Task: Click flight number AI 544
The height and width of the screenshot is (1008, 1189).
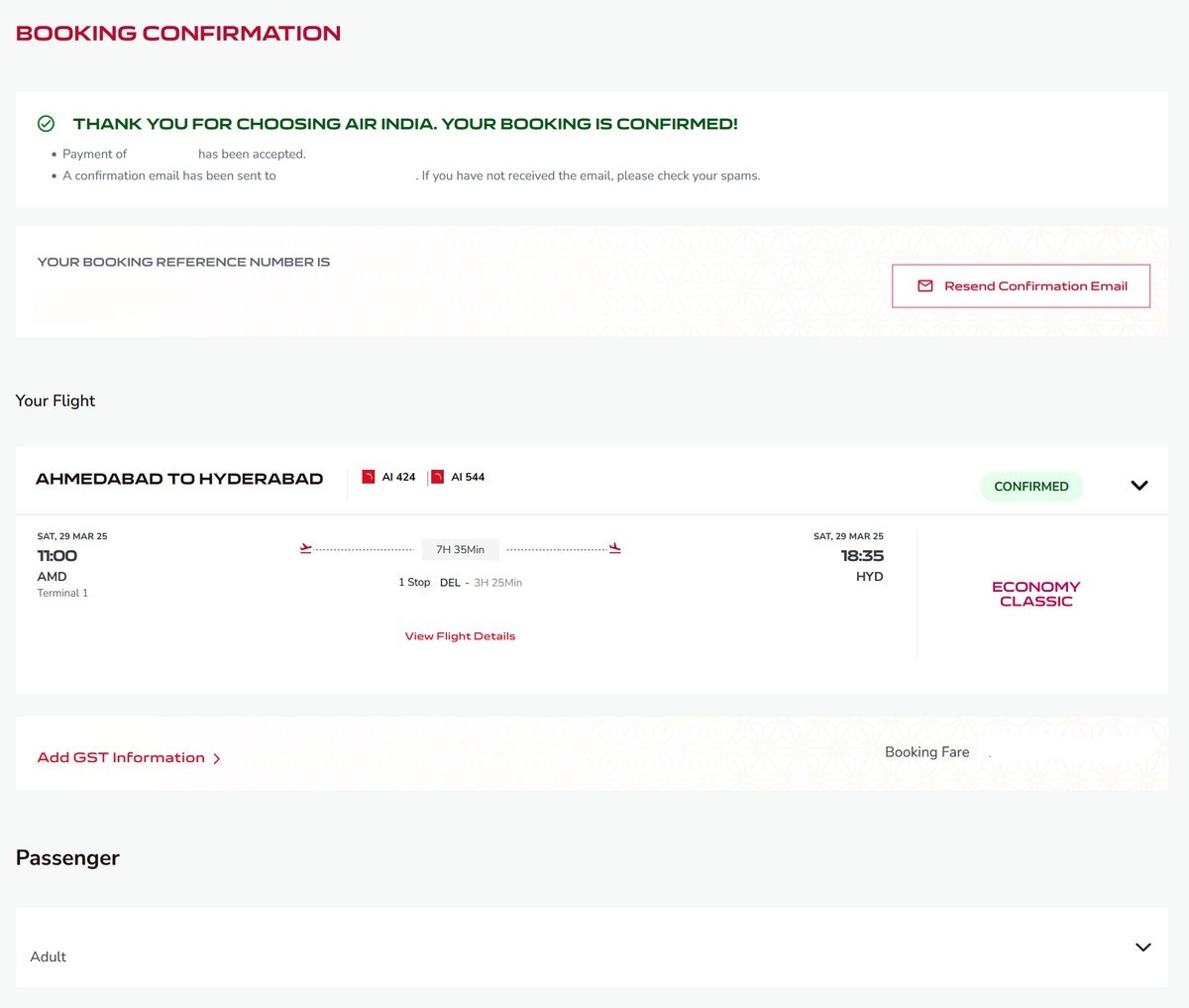Action: tap(468, 477)
